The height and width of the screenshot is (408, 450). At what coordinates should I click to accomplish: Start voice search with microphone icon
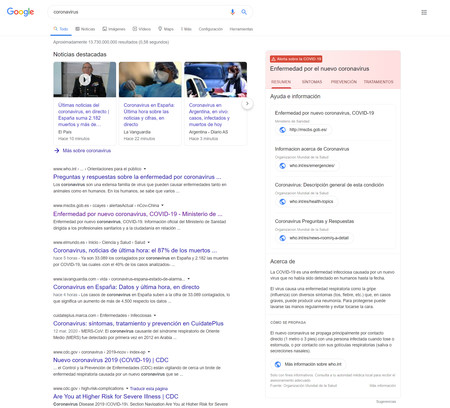(232, 12)
